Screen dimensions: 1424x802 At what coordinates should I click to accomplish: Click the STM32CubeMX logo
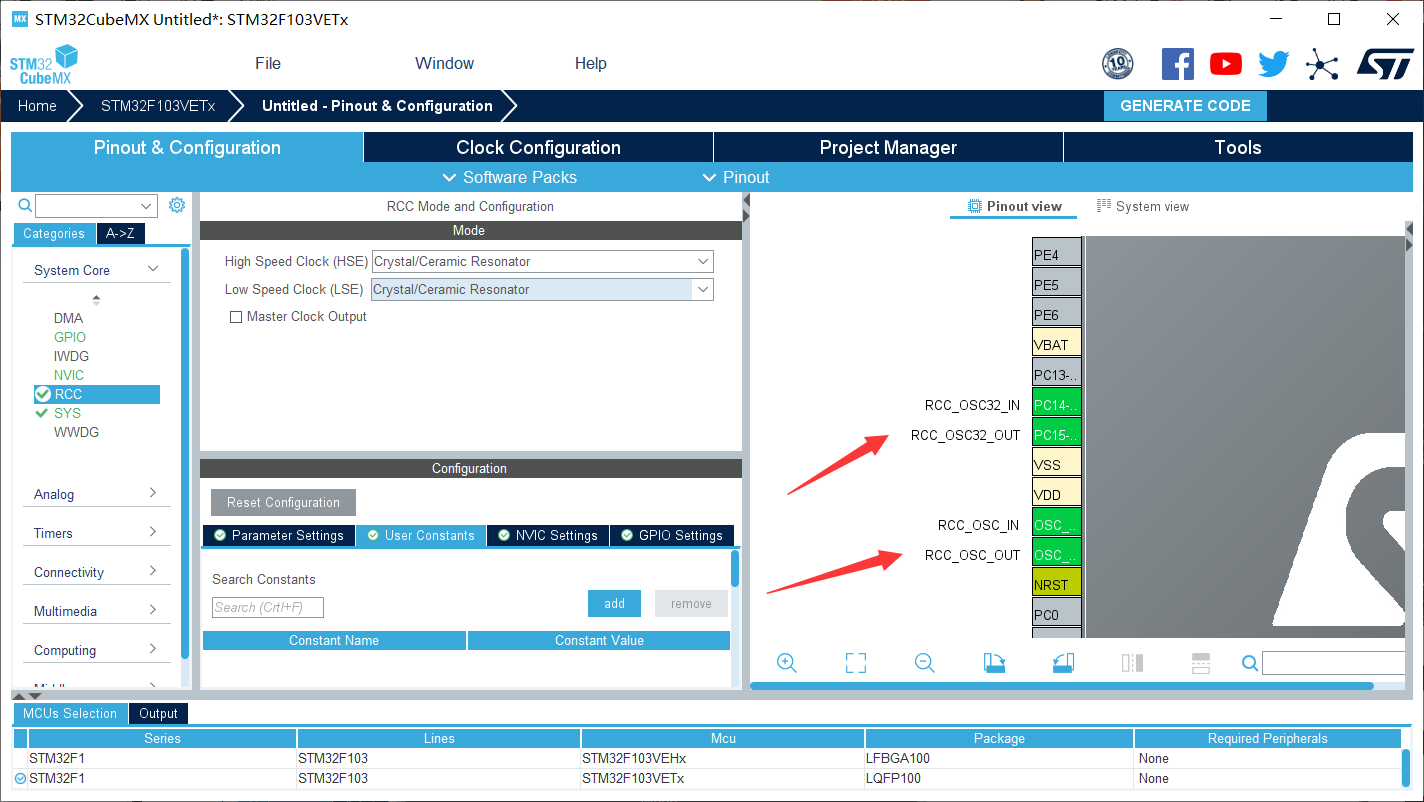point(43,65)
